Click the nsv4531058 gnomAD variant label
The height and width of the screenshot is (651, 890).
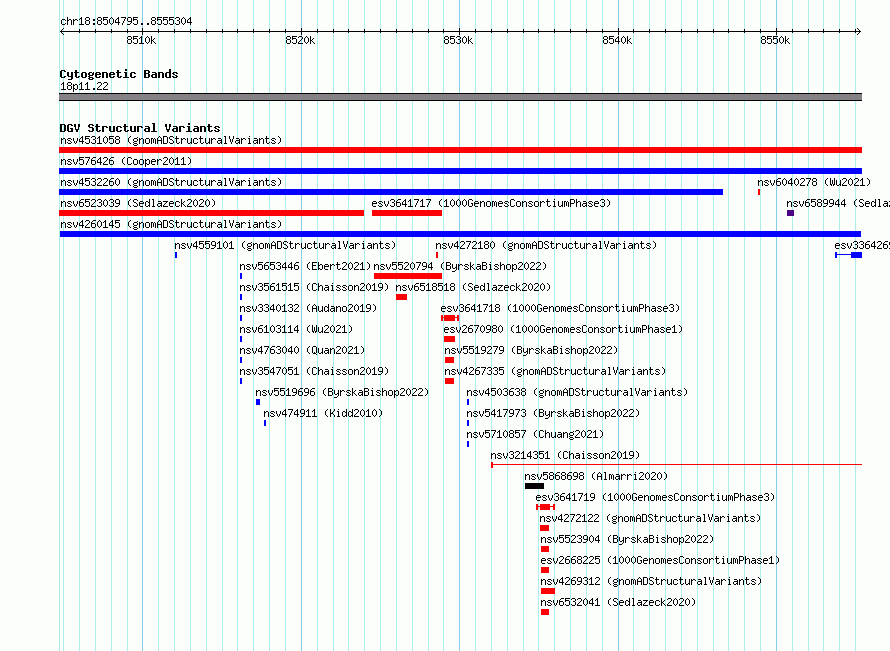[171, 140]
